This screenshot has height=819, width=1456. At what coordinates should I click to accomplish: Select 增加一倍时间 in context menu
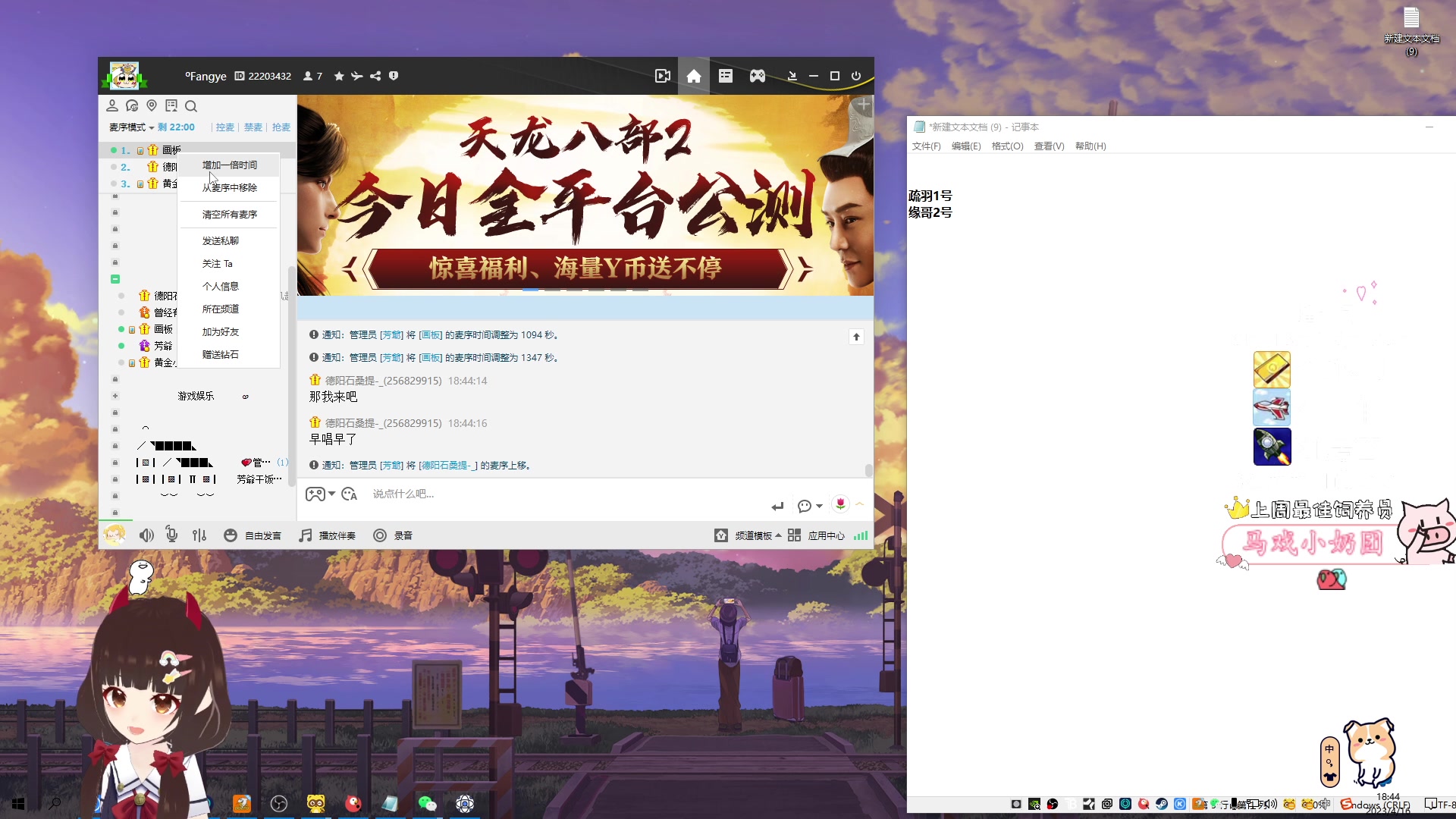(x=229, y=165)
